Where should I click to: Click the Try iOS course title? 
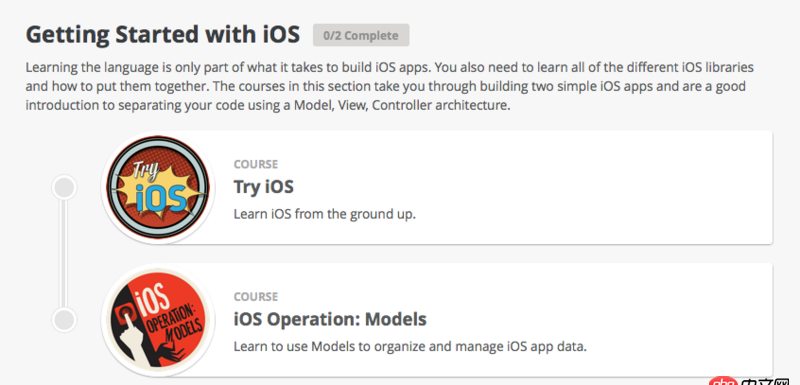264,187
